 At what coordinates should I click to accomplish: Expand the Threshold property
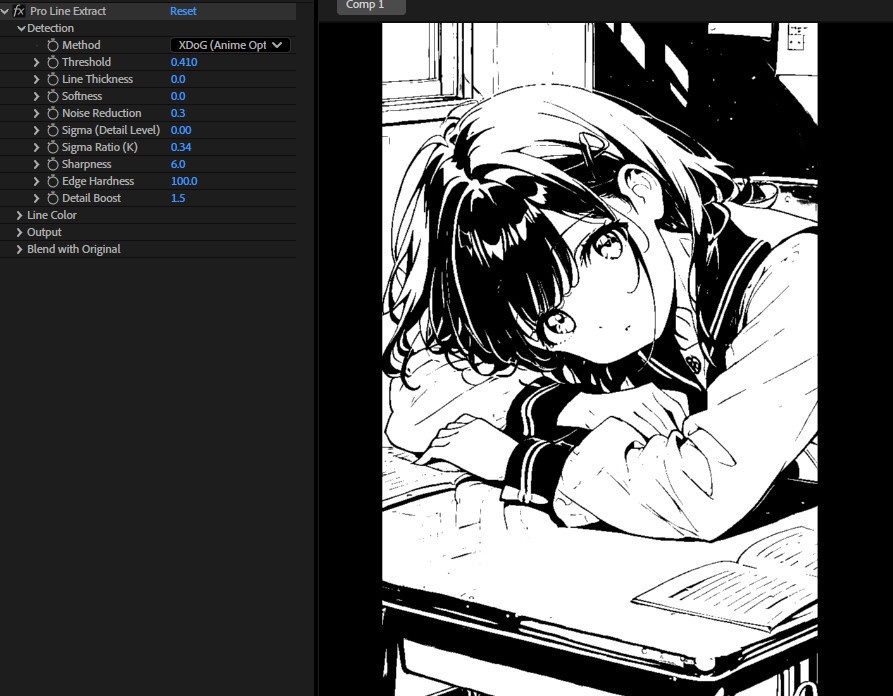(36, 62)
